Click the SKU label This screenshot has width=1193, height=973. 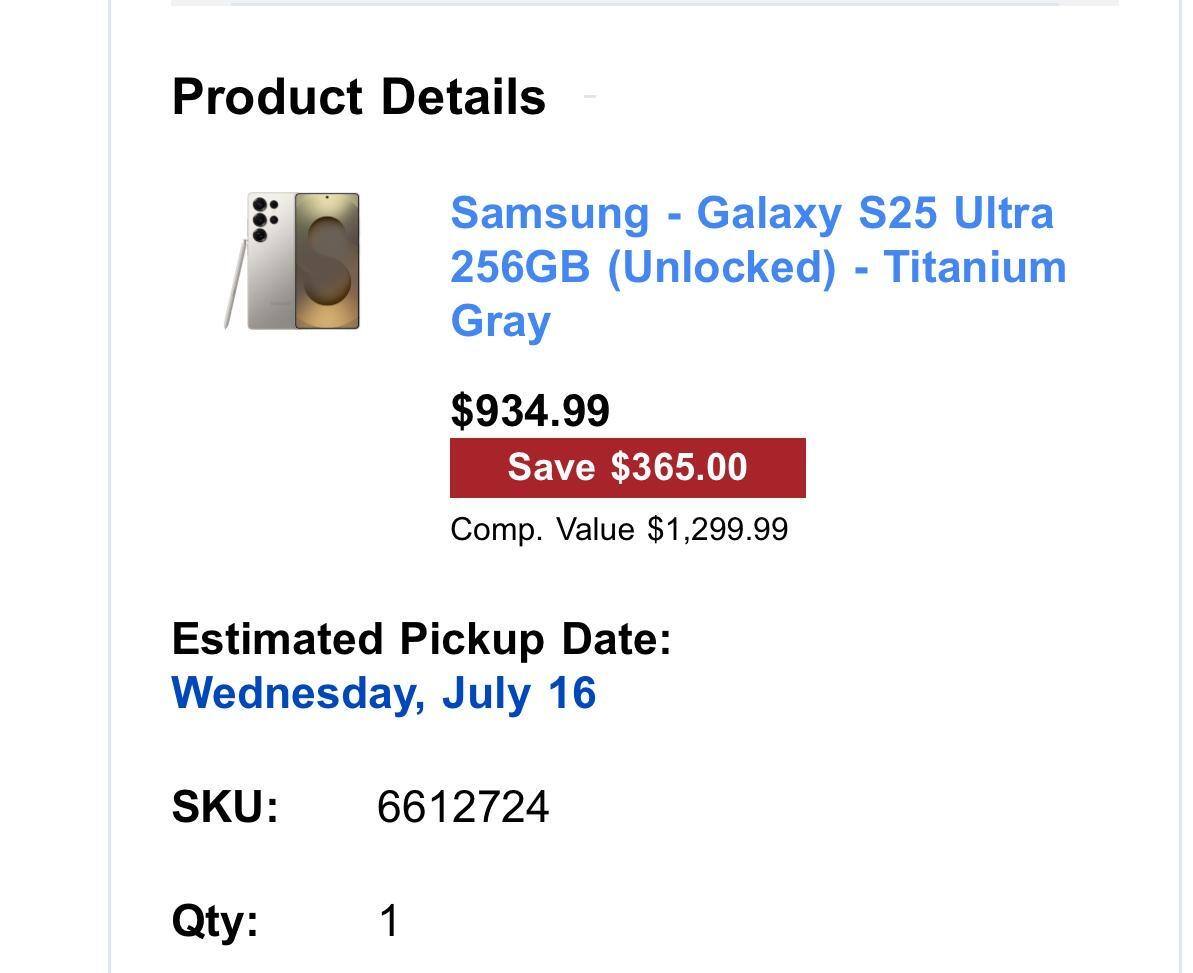225,807
